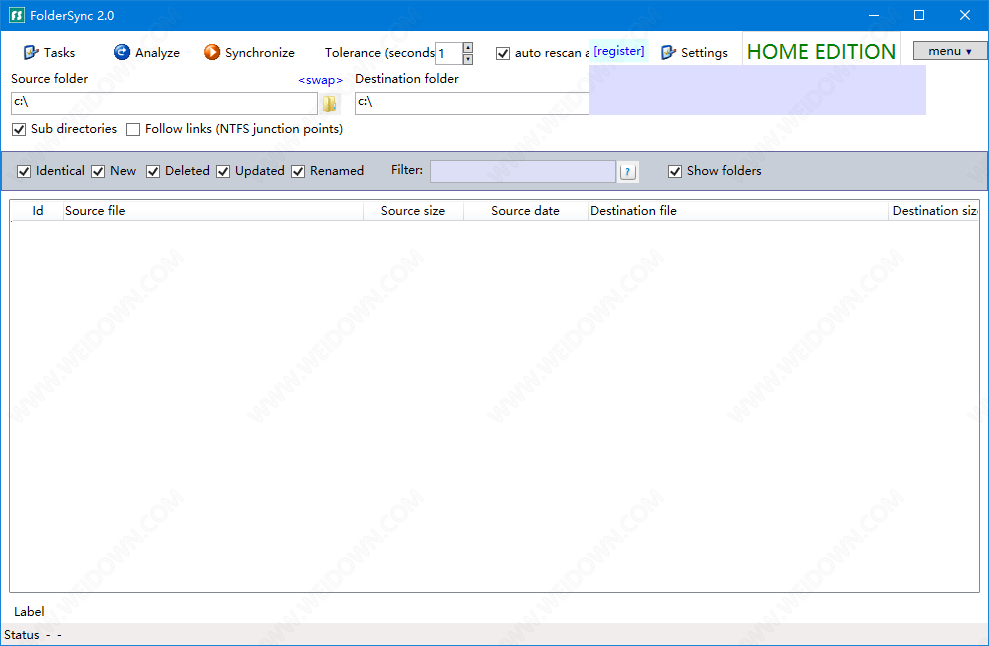This screenshot has height=646, width=989.
Task: Sort by the Source date column header
Action: [x=525, y=211]
